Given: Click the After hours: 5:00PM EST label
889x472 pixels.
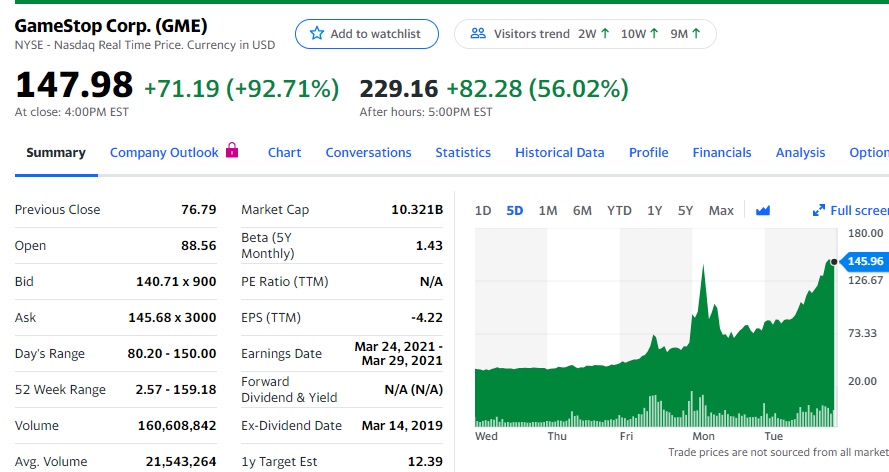Looking at the screenshot, I should [x=425, y=112].
